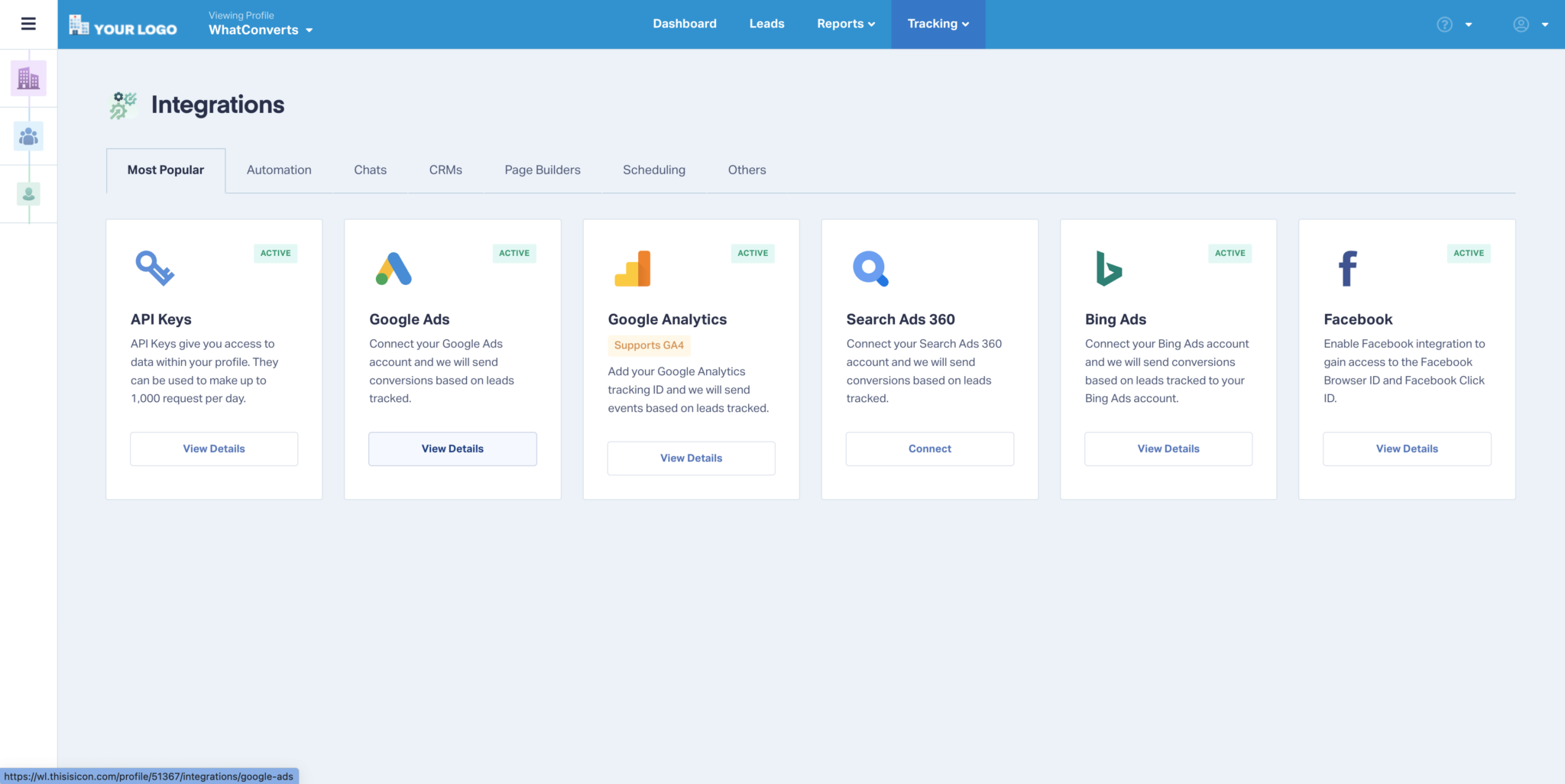
Task: View Details for Google Ads integration
Action: click(452, 449)
